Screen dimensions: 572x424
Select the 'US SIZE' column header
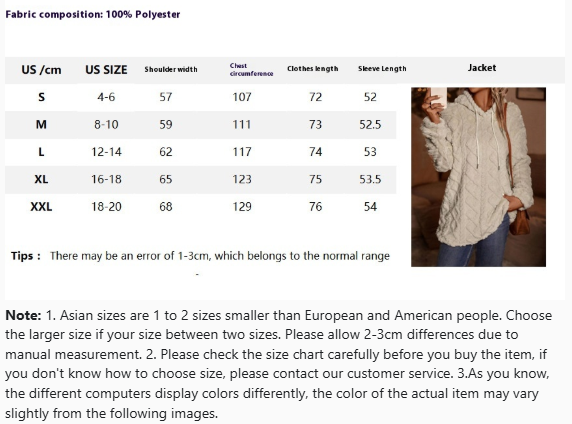point(106,70)
